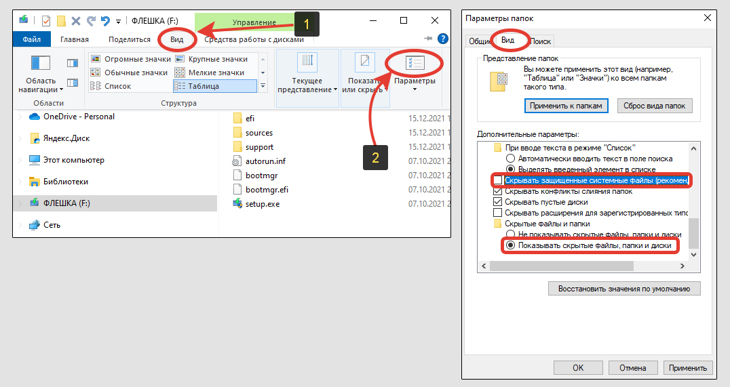Expand the Этот компьютер tree node

[20, 160]
